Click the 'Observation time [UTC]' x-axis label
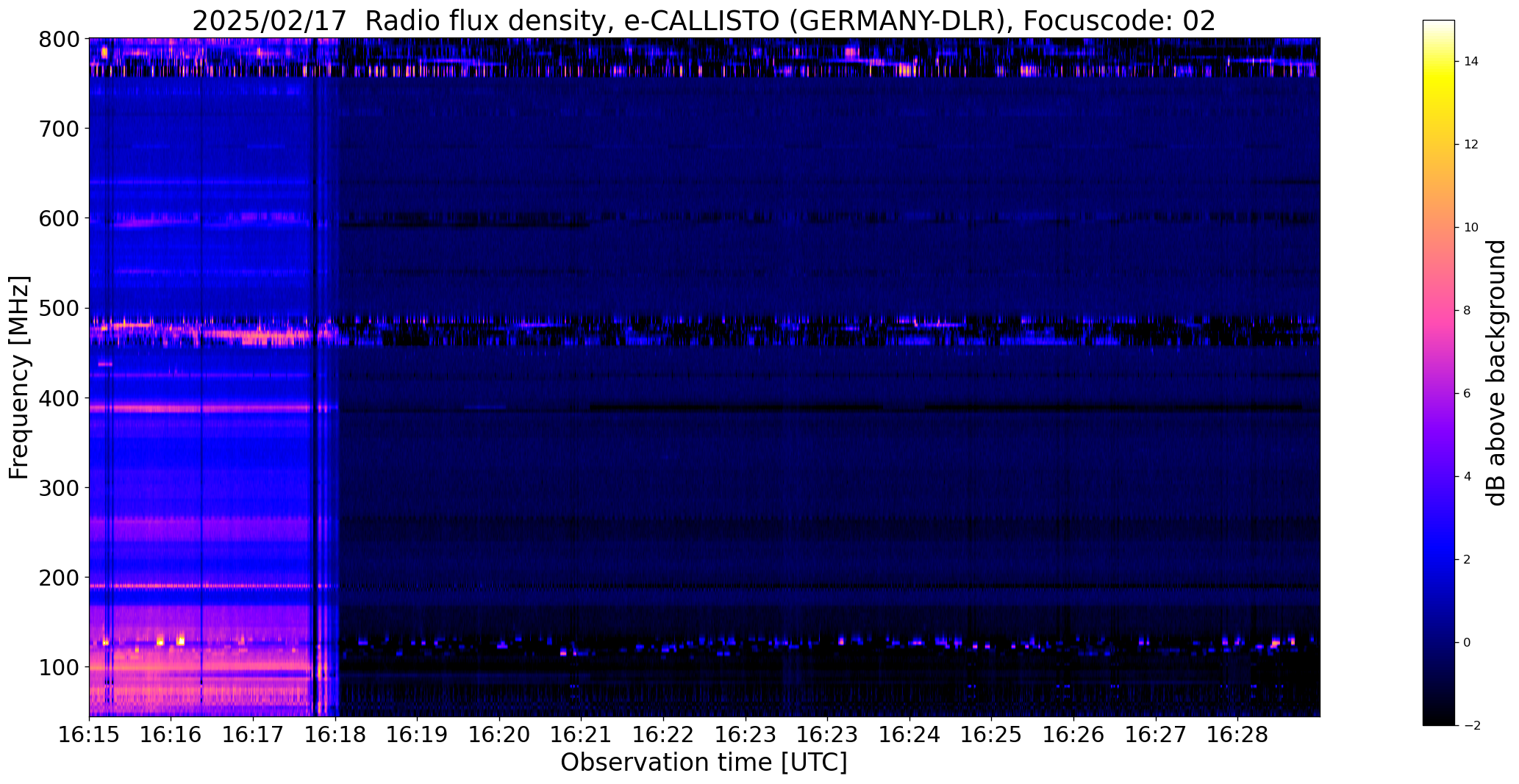The width and height of the screenshot is (1519, 784). [704, 763]
